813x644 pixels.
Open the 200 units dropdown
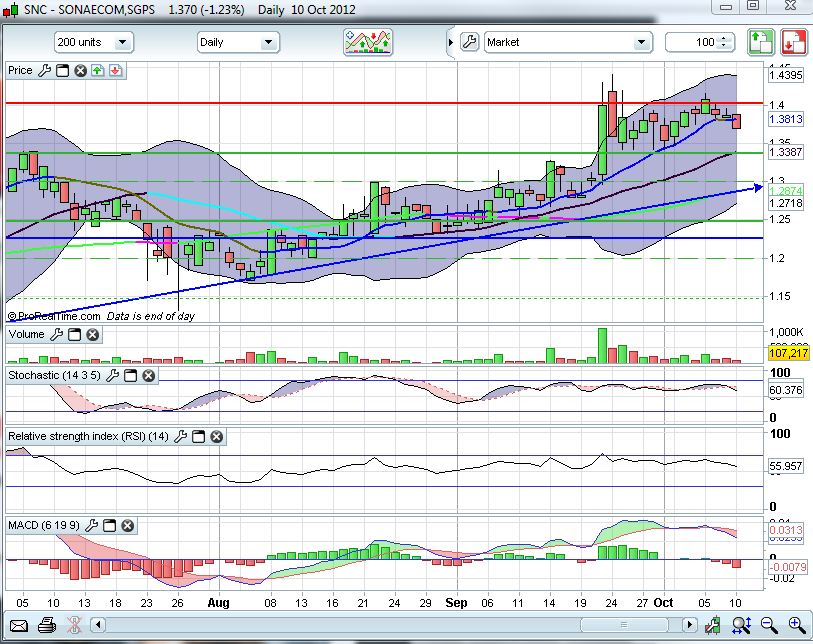94,42
